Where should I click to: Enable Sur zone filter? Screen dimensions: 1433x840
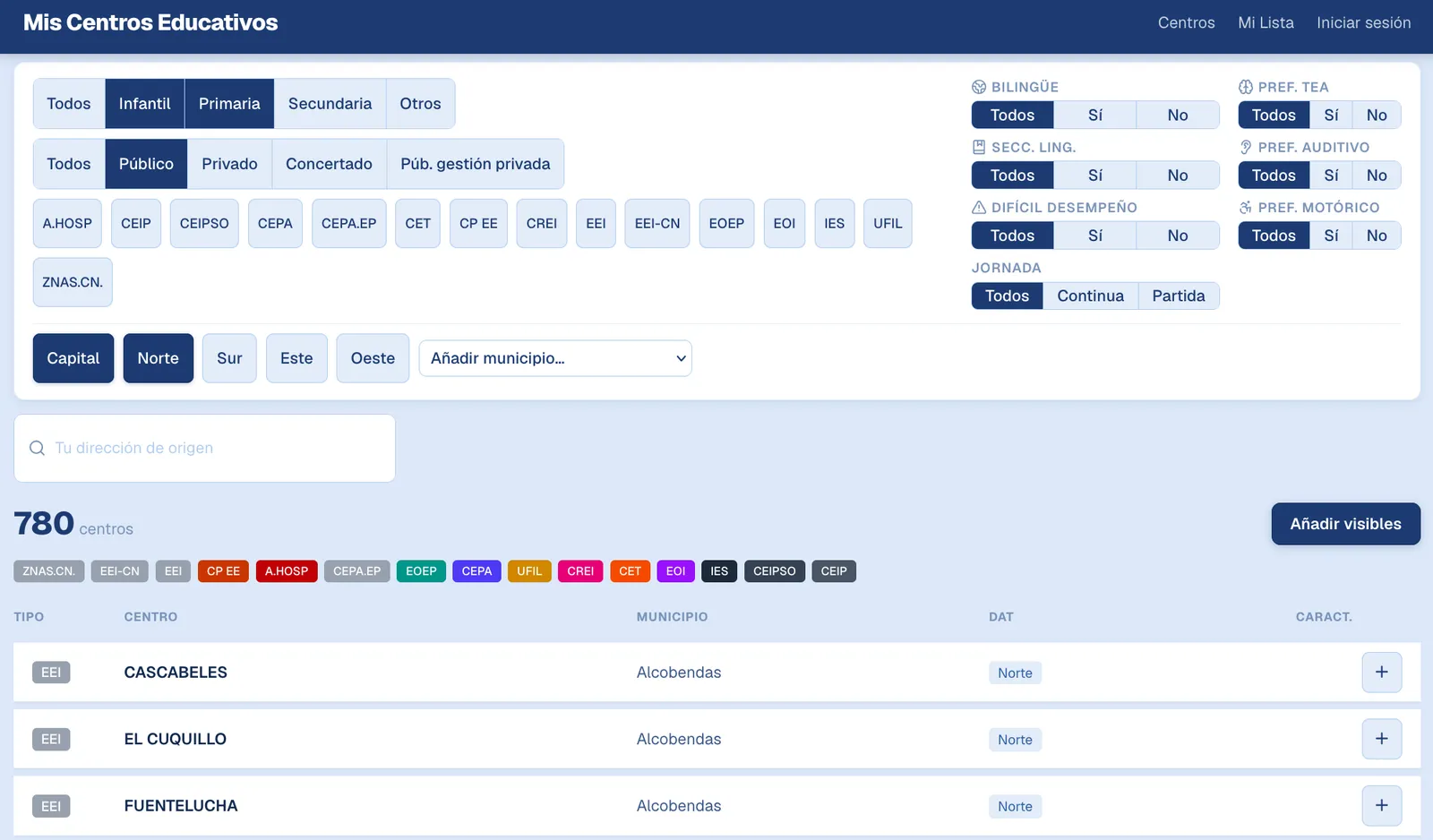tap(229, 358)
